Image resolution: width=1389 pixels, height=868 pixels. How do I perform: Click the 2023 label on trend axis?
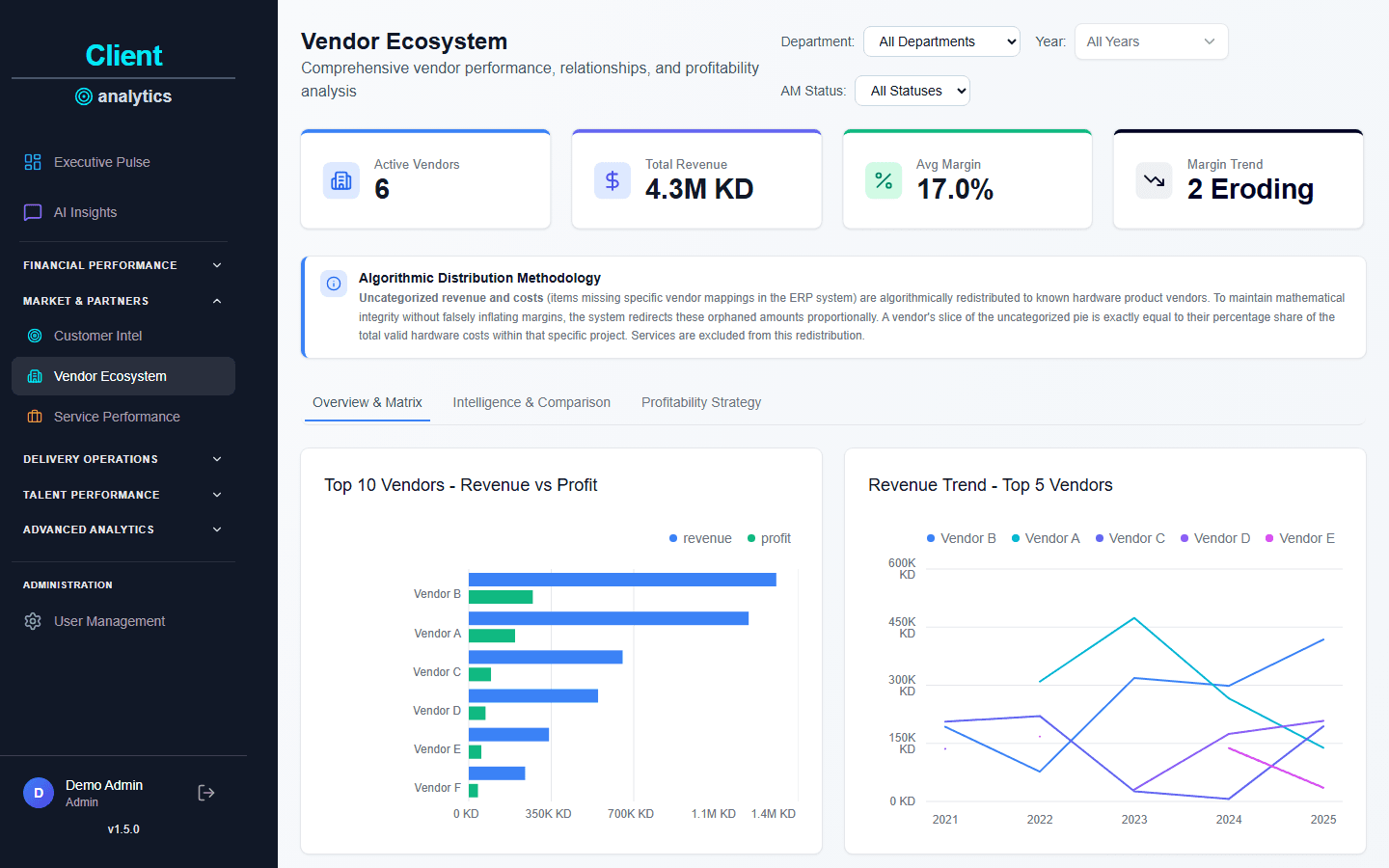pos(1134,820)
